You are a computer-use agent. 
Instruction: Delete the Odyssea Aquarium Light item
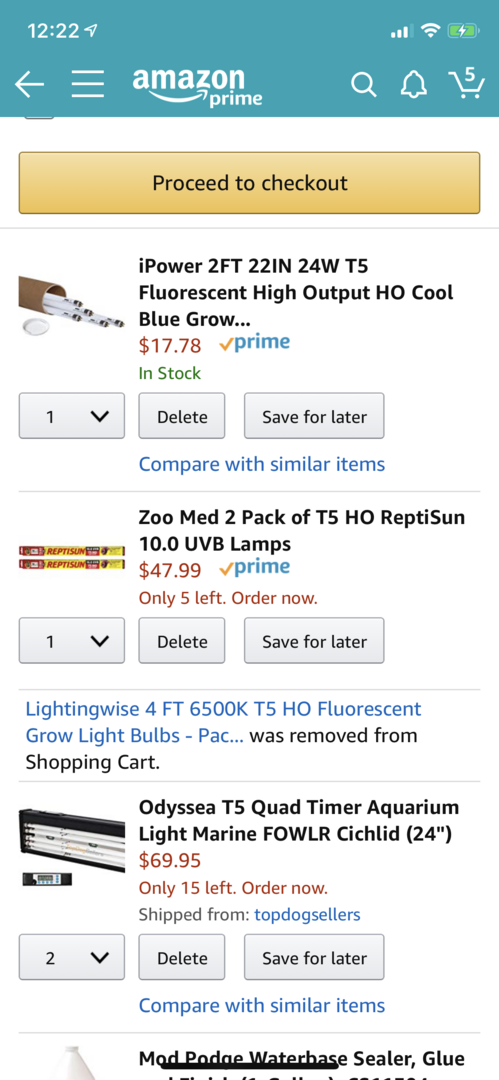point(182,957)
